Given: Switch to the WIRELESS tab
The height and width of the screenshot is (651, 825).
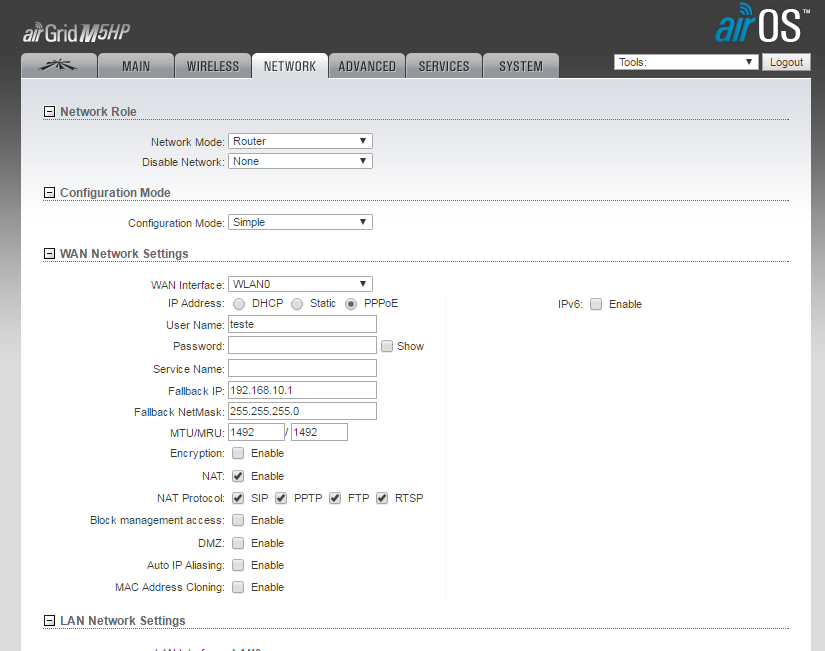Looking at the screenshot, I should pyautogui.click(x=213, y=66).
